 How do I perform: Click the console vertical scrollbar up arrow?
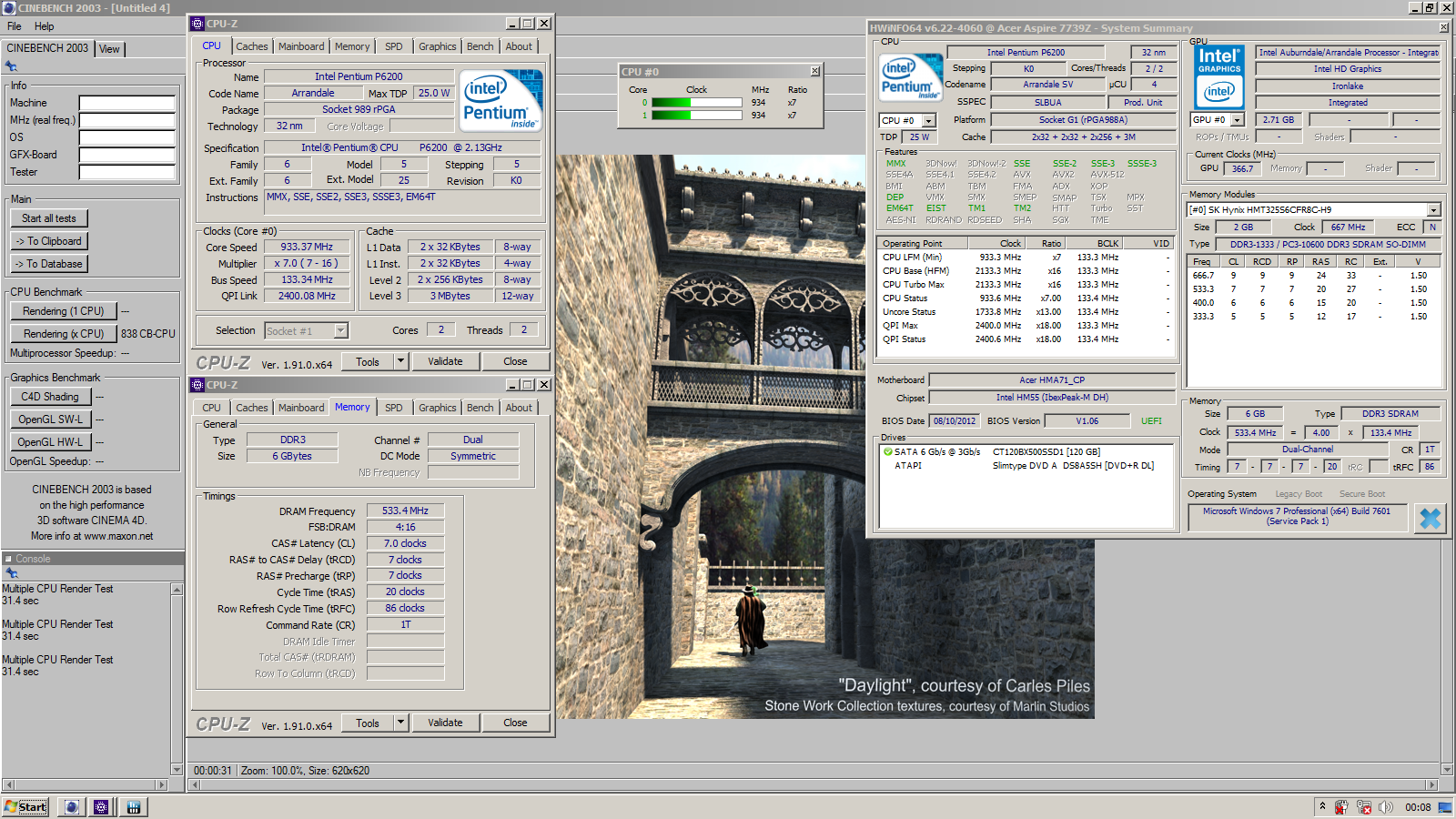pyautogui.click(x=177, y=590)
